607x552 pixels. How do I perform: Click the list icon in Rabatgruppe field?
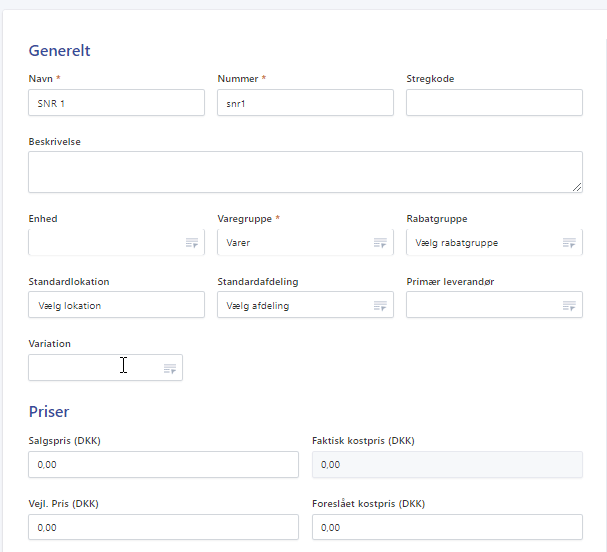(x=569, y=243)
